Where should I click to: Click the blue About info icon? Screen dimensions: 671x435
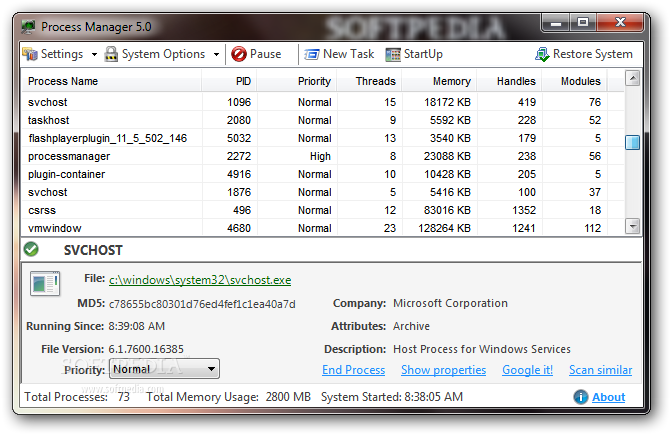(x=581, y=397)
